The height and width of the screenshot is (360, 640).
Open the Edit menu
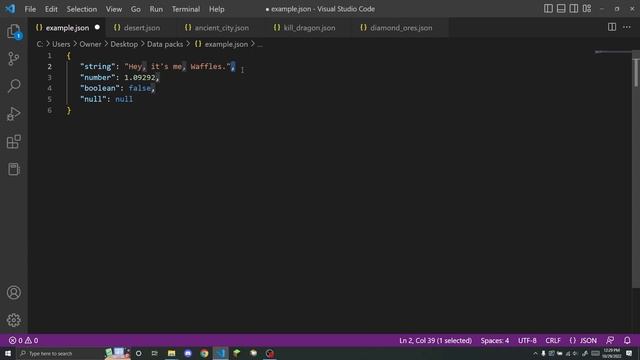(51, 9)
